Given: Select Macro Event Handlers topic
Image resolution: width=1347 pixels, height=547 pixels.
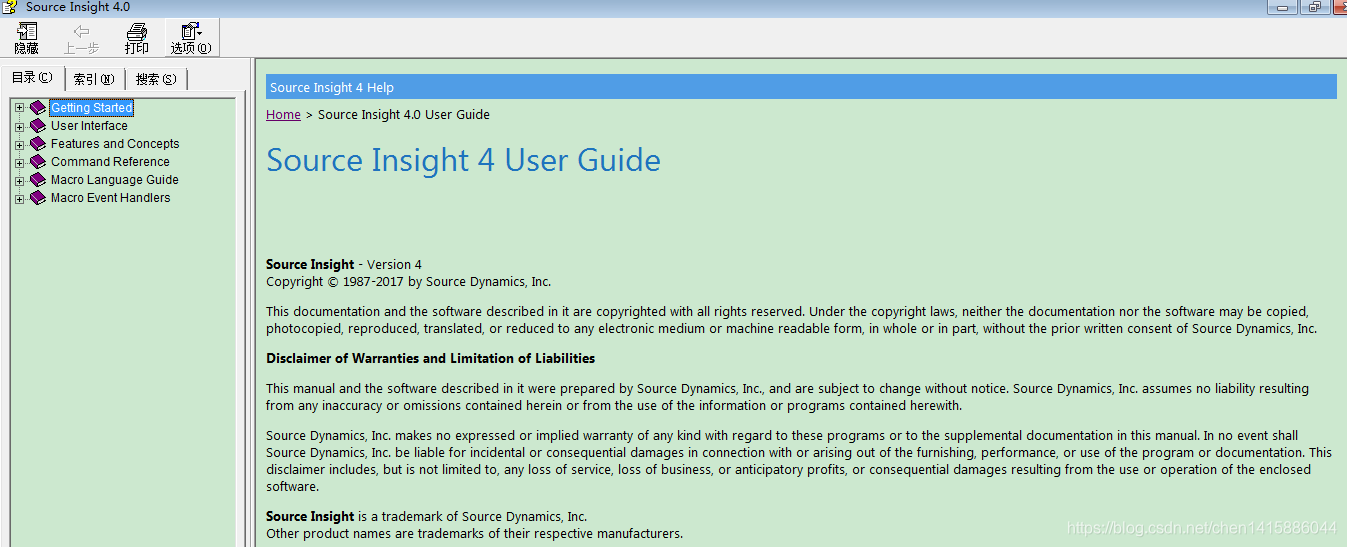Looking at the screenshot, I should [x=110, y=197].
